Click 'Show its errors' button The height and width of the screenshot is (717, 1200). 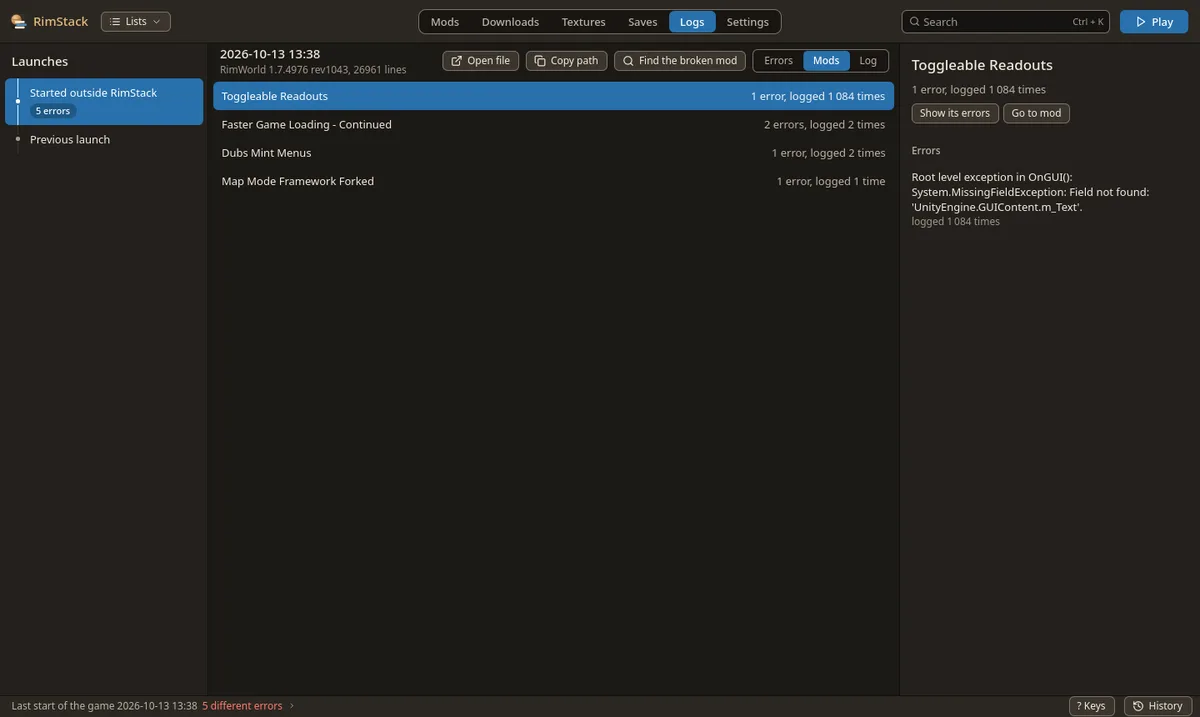click(x=955, y=113)
